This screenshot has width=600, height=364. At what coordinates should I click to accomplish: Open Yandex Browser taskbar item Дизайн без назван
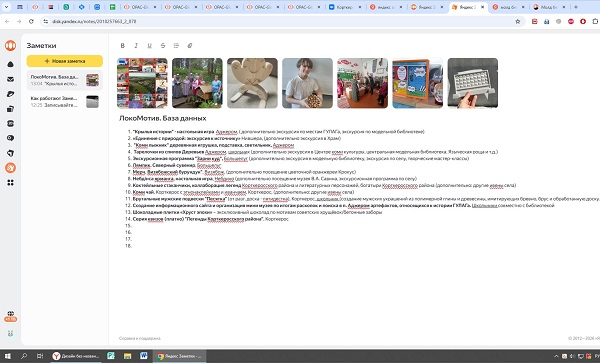76,356
